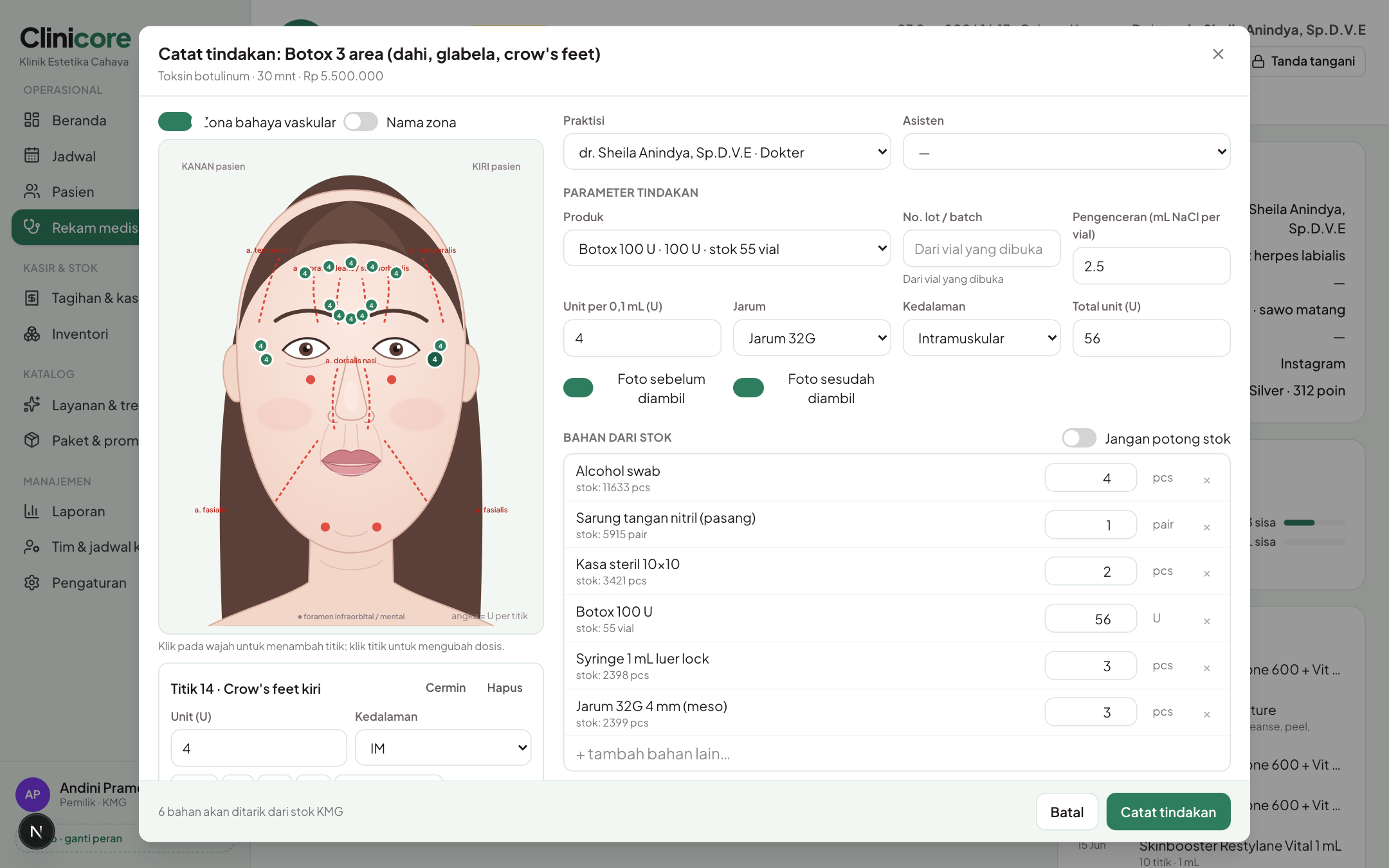Click the Beranda dashboard icon in sidebar
The width and height of the screenshot is (1389, 868).
32,120
